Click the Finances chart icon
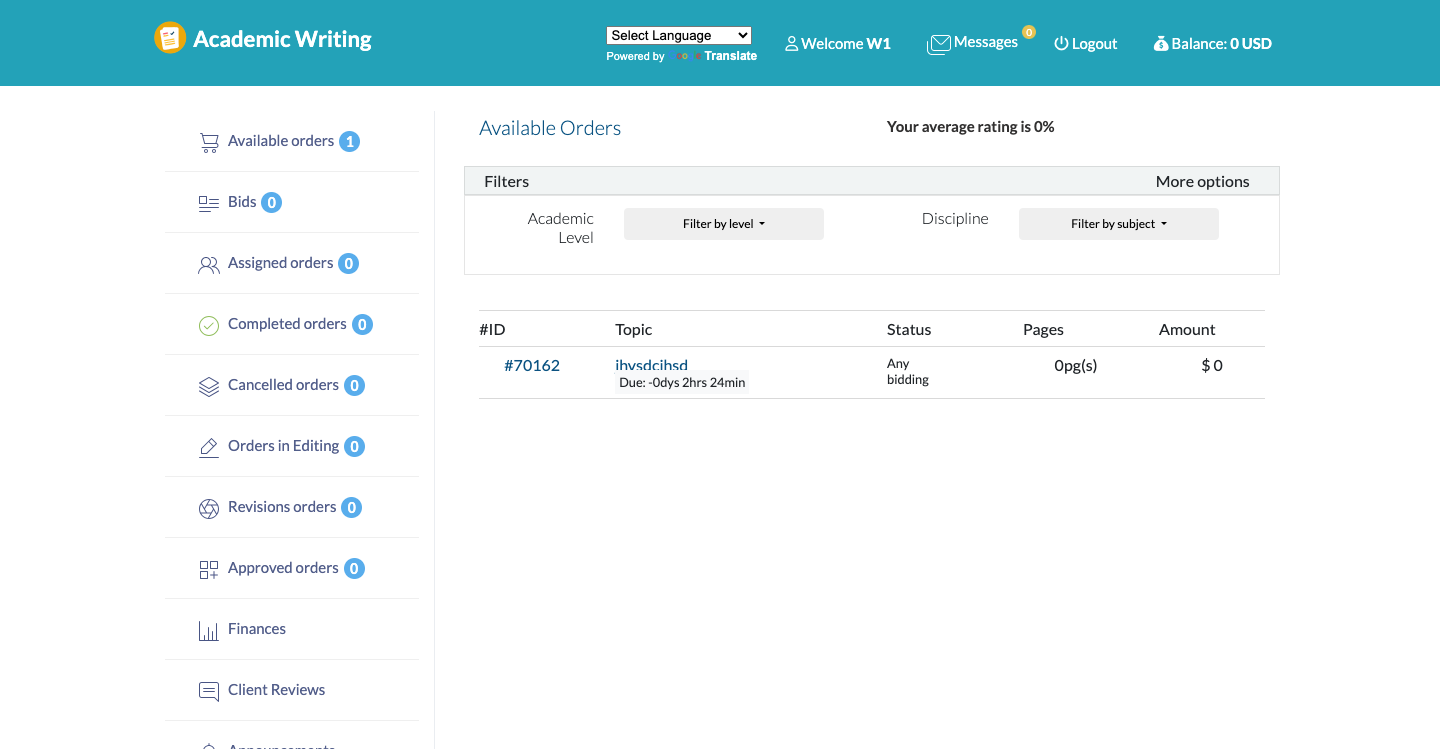The image size is (1440, 749). [209, 630]
